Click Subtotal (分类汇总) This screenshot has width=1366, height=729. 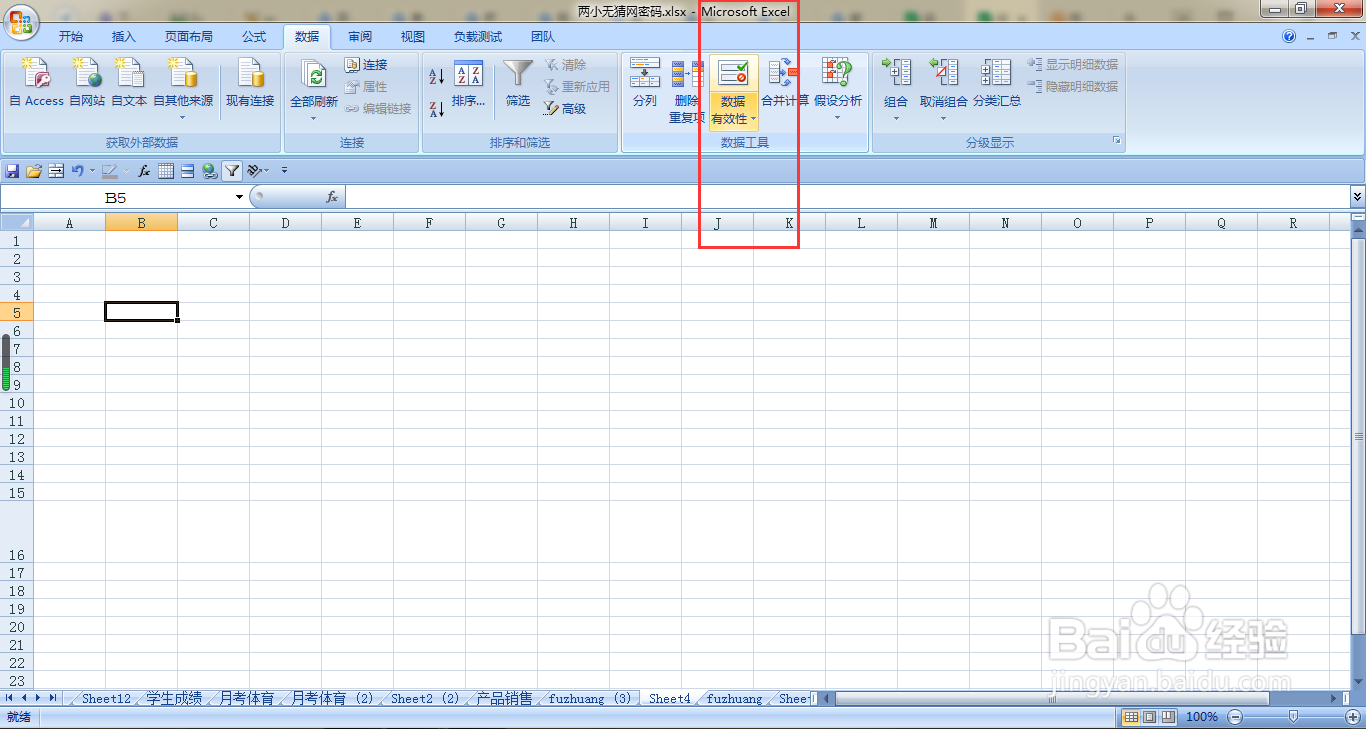(x=997, y=83)
